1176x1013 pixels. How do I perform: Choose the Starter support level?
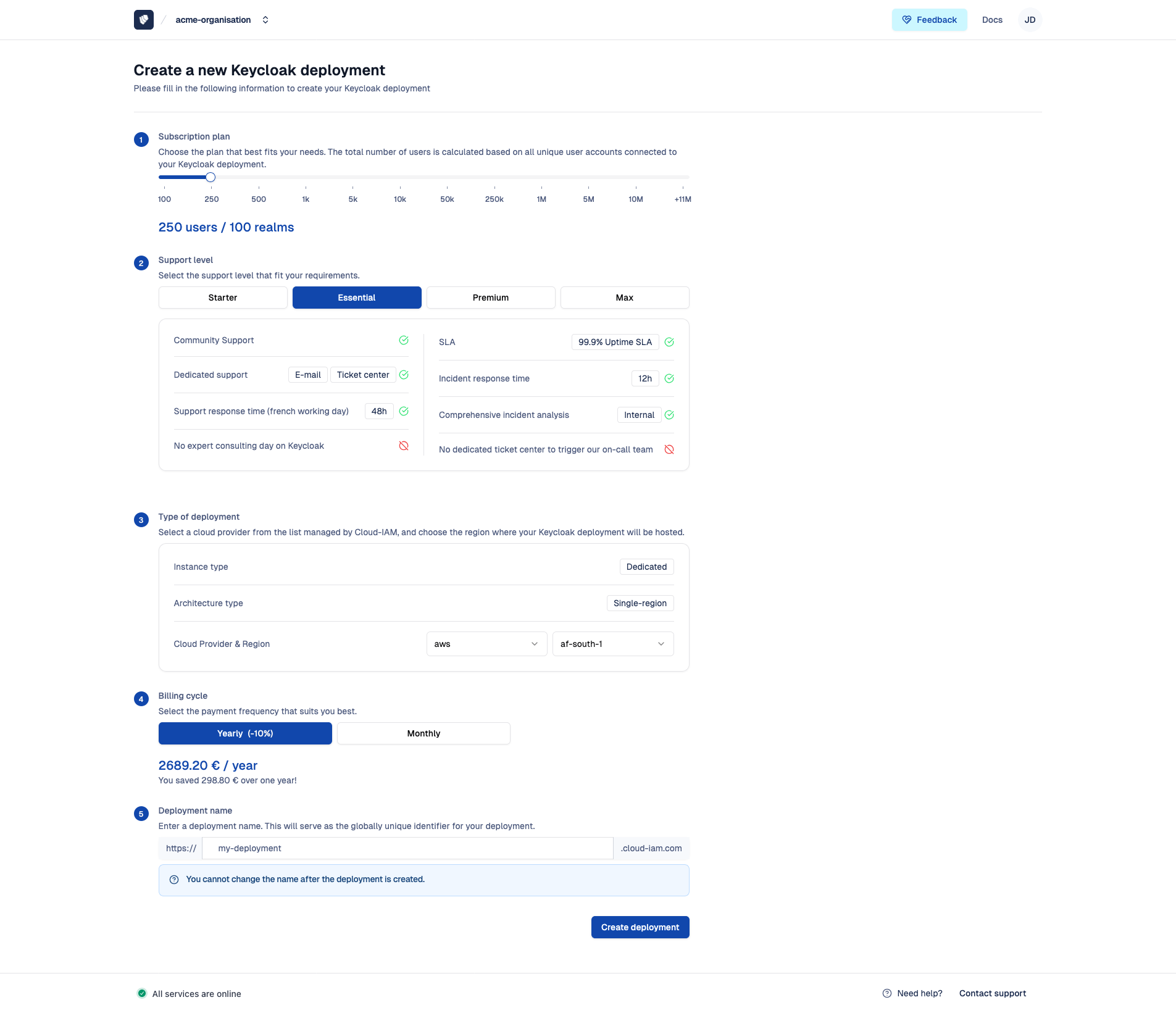(x=223, y=298)
